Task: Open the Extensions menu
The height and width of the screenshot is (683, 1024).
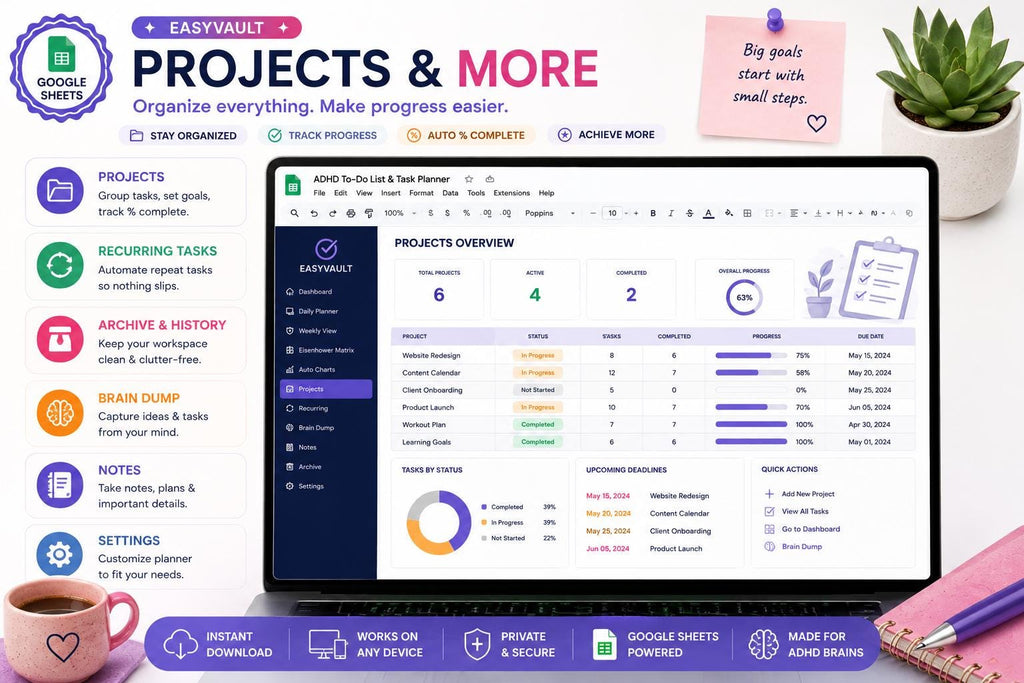Action: point(511,193)
